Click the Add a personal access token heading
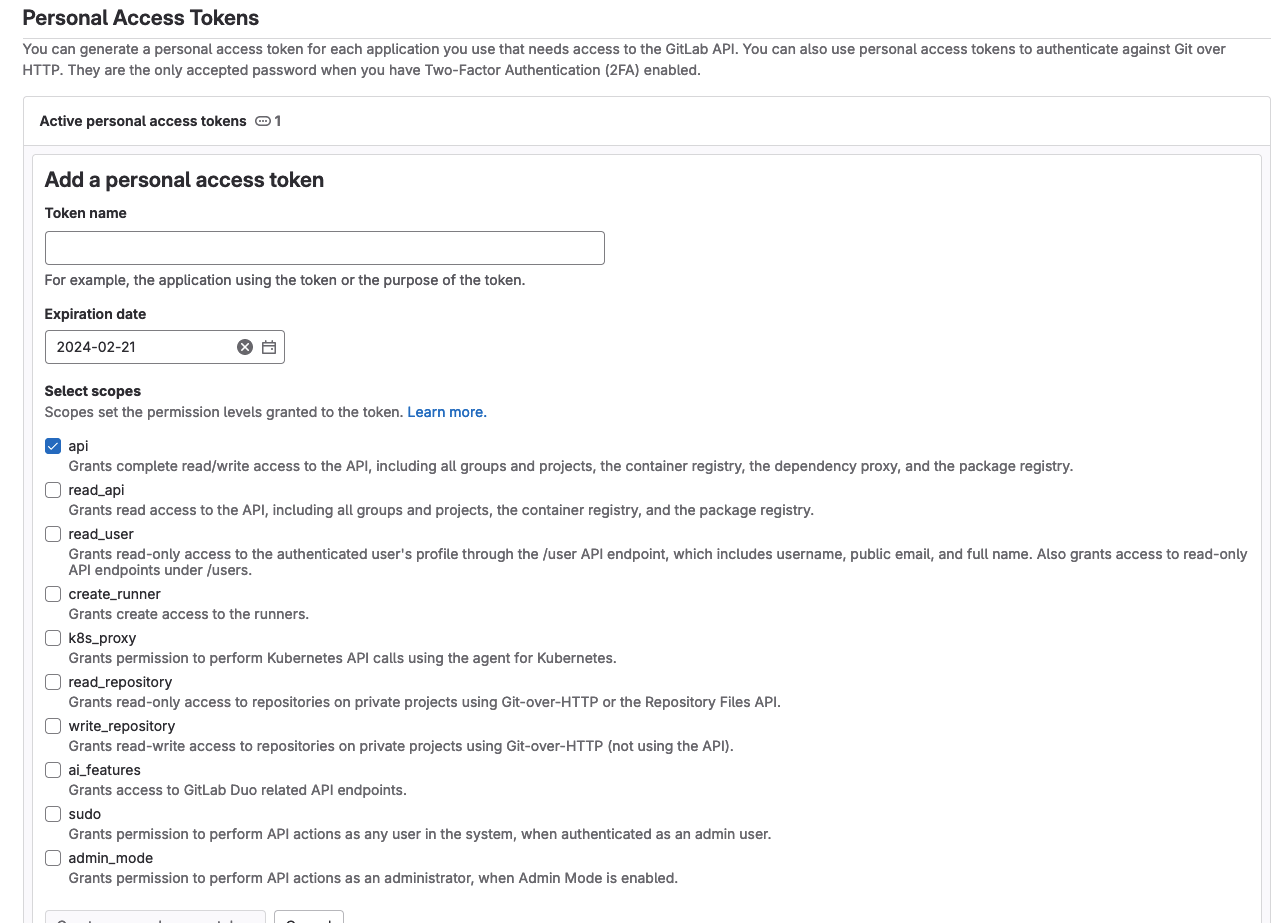 coord(185,180)
